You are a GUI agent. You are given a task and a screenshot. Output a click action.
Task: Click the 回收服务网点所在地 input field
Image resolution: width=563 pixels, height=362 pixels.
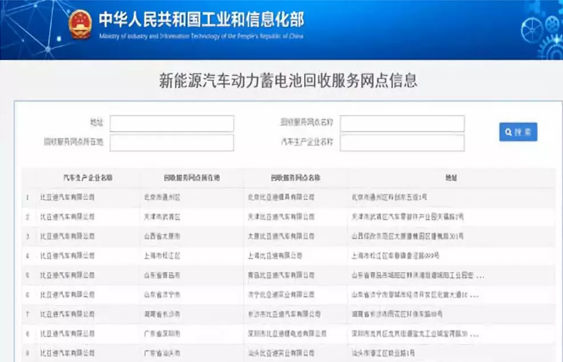point(172,143)
